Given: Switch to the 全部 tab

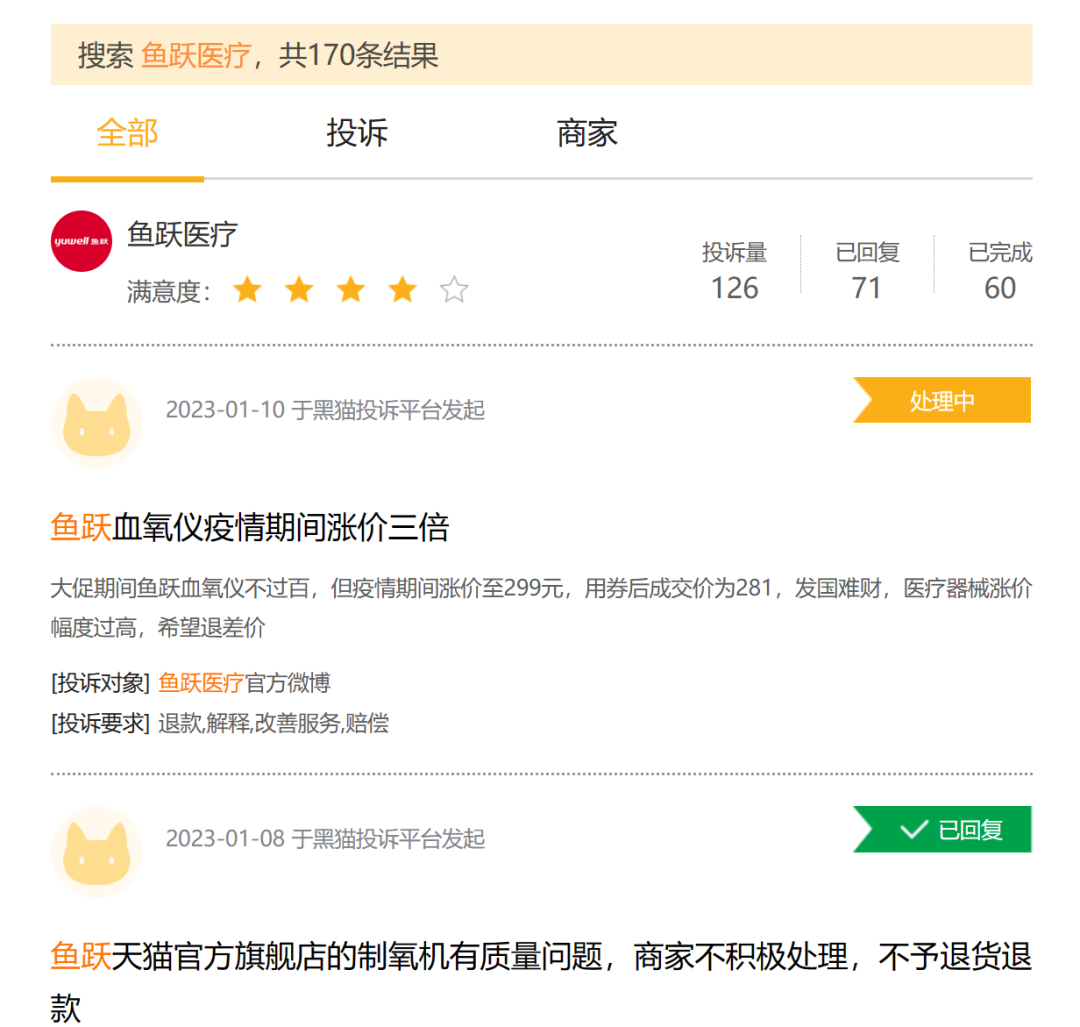Looking at the screenshot, I should click(127, 133).
